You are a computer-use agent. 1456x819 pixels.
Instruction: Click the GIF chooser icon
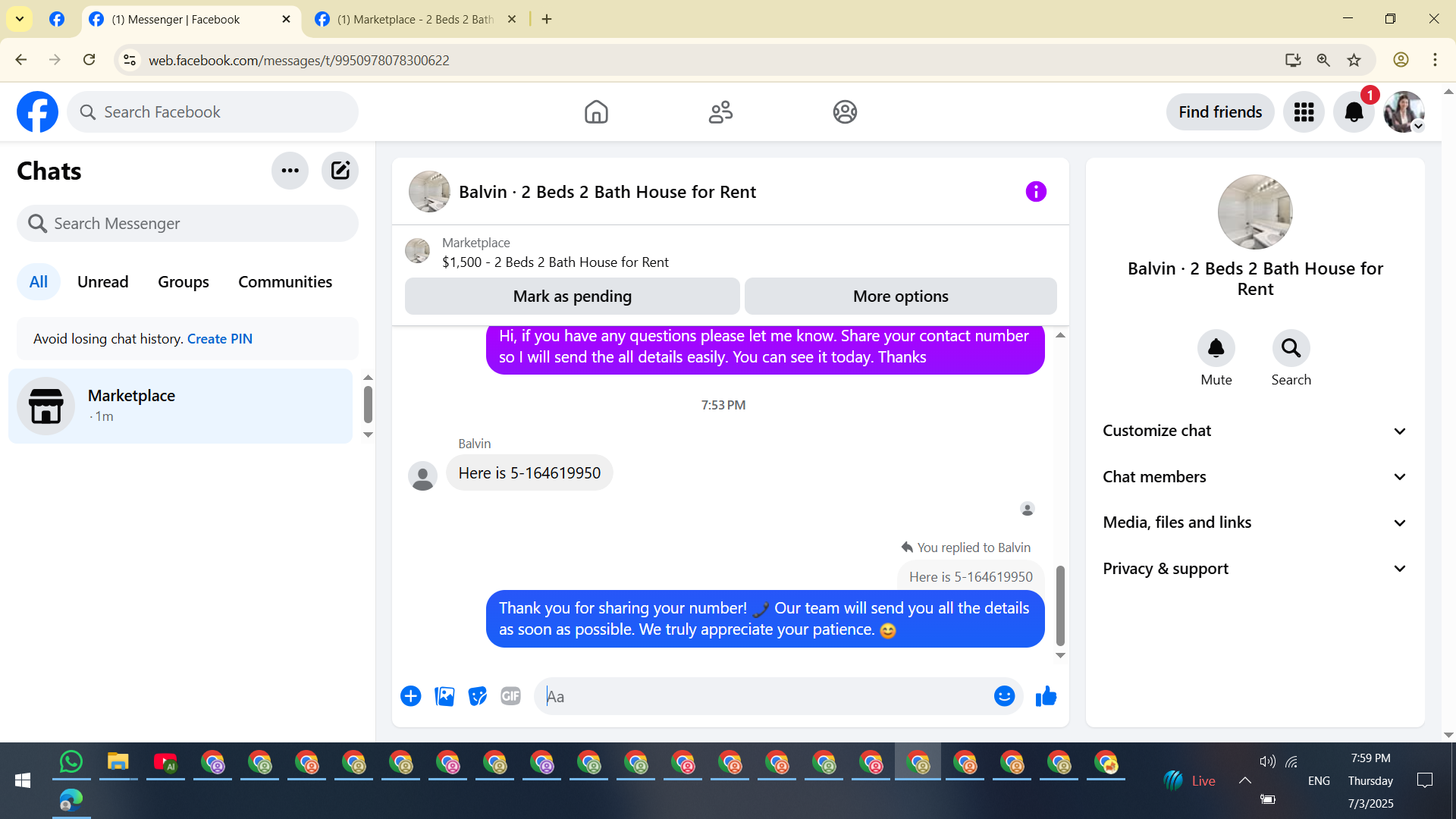[510, 696]
